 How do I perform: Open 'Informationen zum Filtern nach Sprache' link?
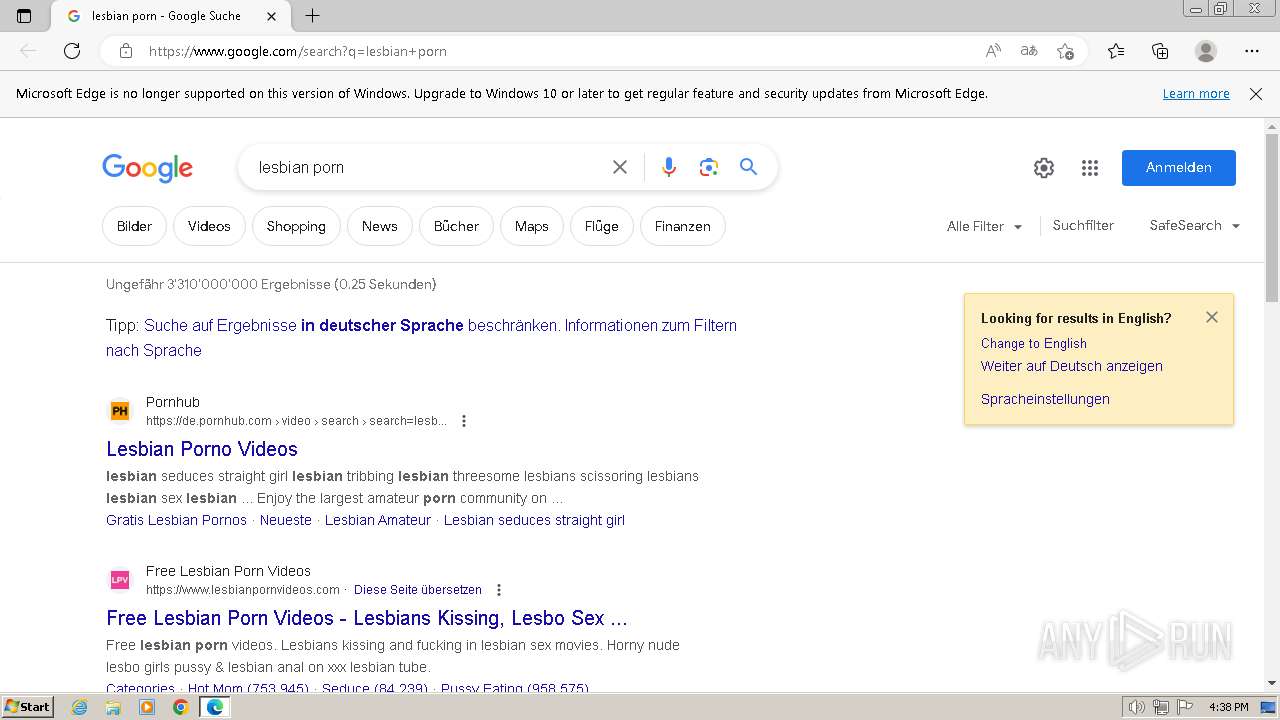point(421,338)
